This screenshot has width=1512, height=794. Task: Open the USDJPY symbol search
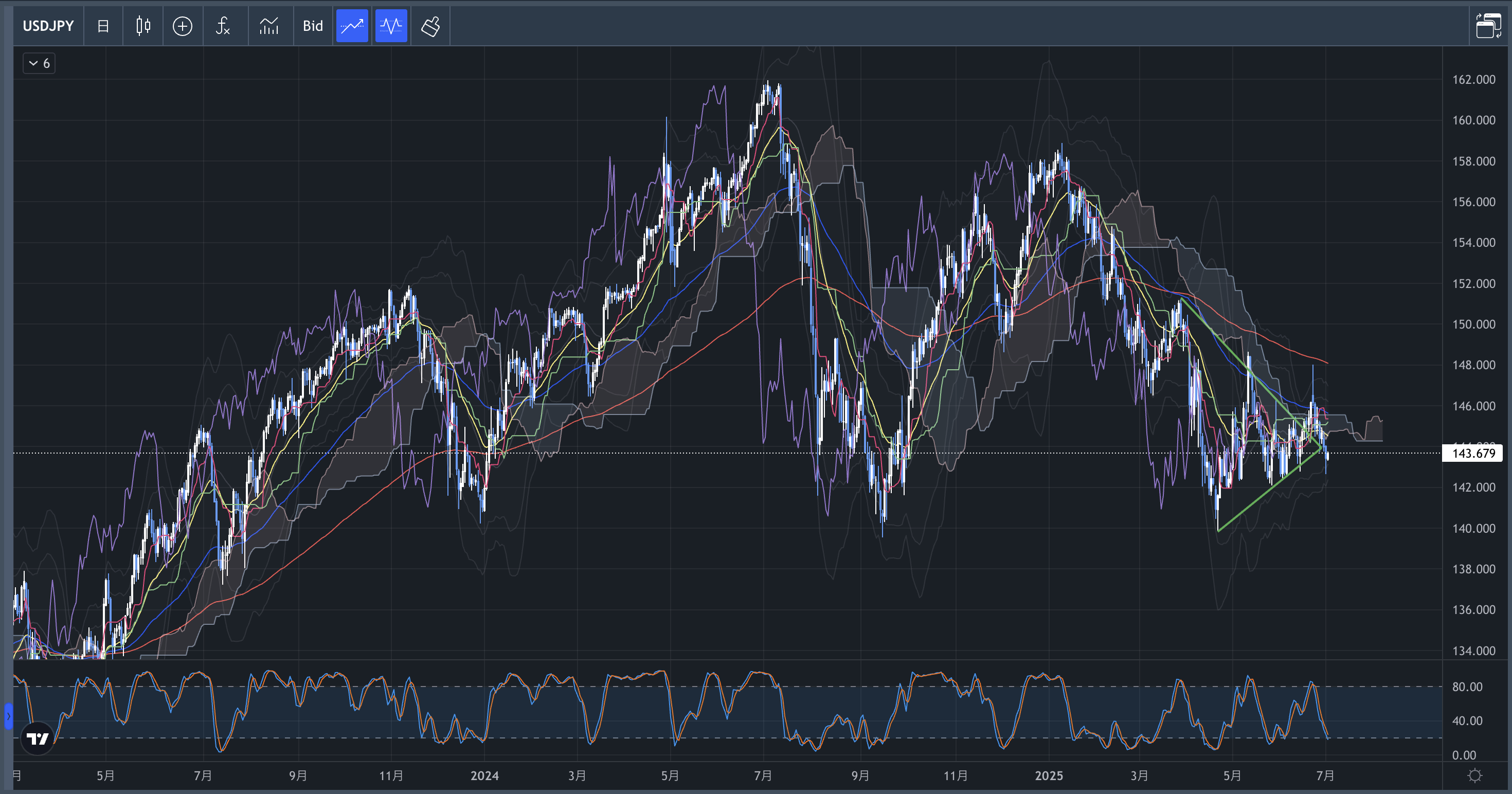point(48,26)
